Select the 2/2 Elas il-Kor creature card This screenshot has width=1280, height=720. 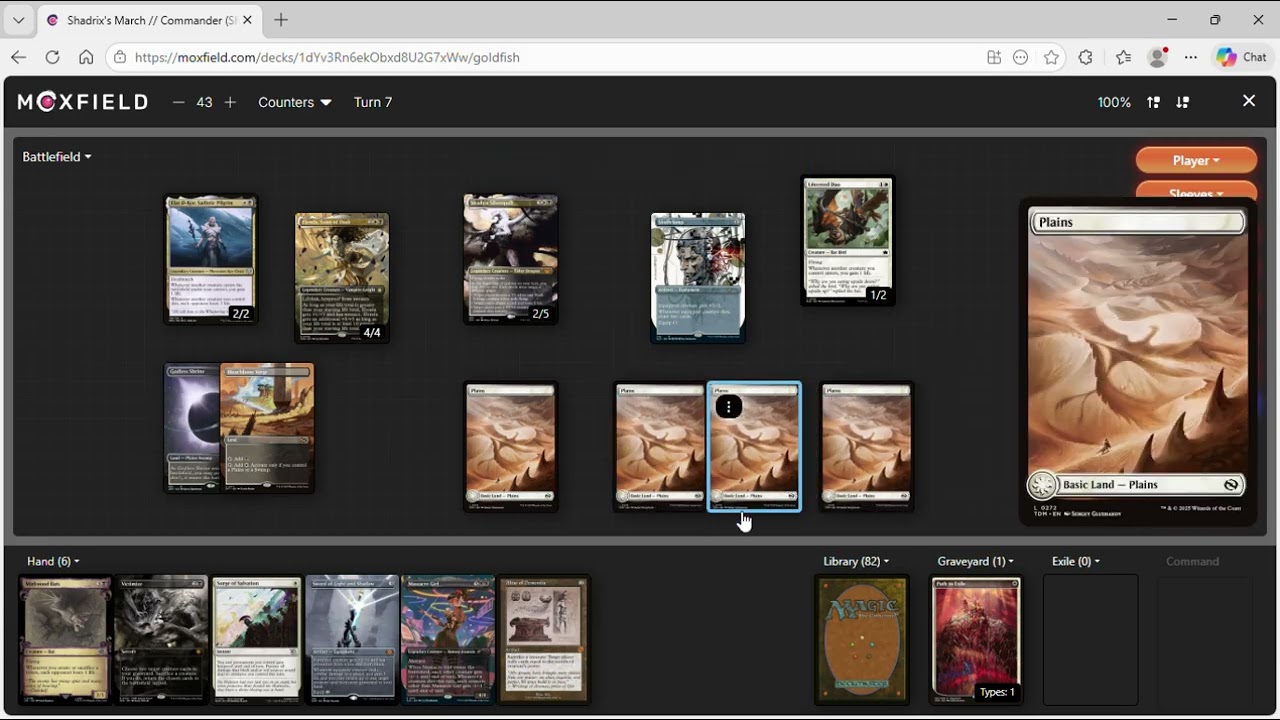pos(211,260)
